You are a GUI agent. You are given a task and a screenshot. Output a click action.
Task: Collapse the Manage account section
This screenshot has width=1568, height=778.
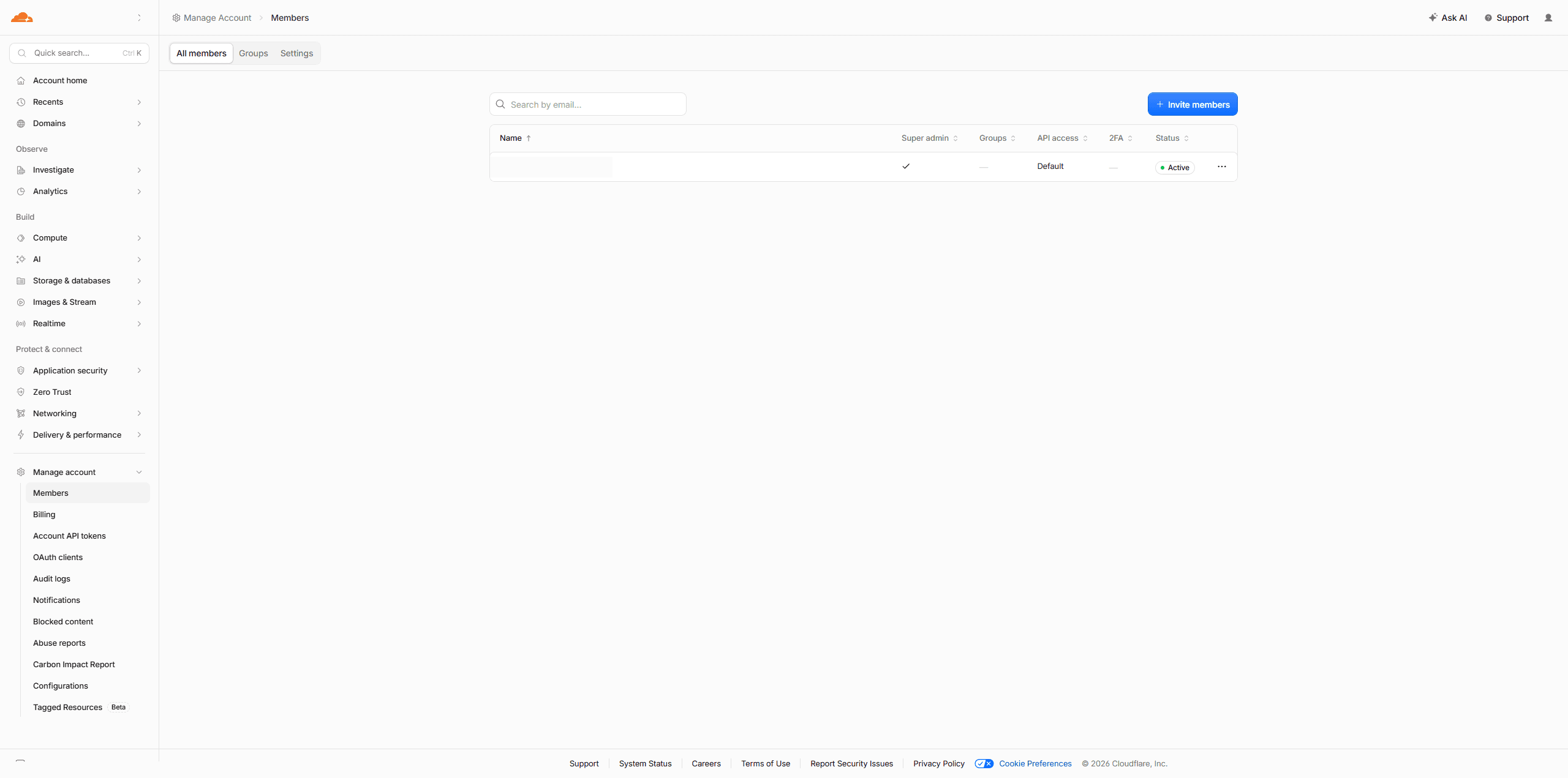139,473
